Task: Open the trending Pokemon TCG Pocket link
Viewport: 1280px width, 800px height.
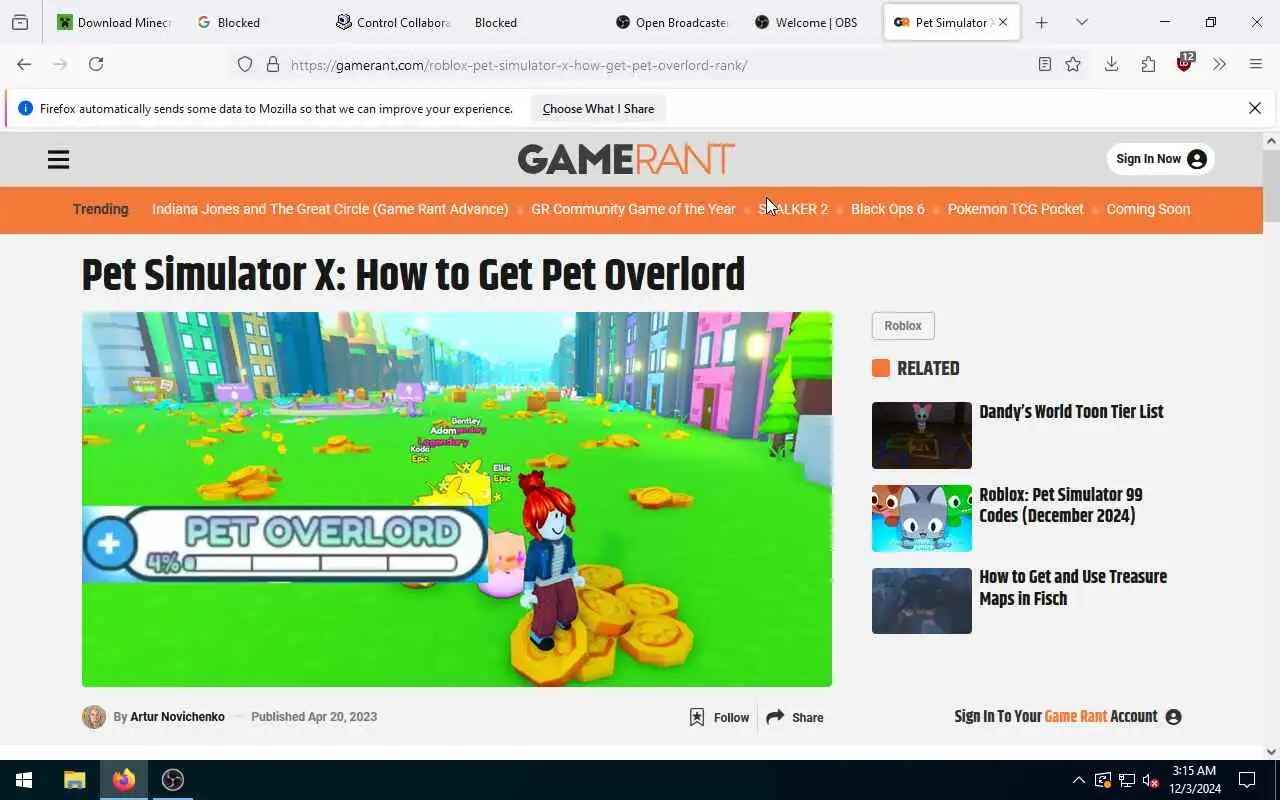Action: (x=1015, y=209)
